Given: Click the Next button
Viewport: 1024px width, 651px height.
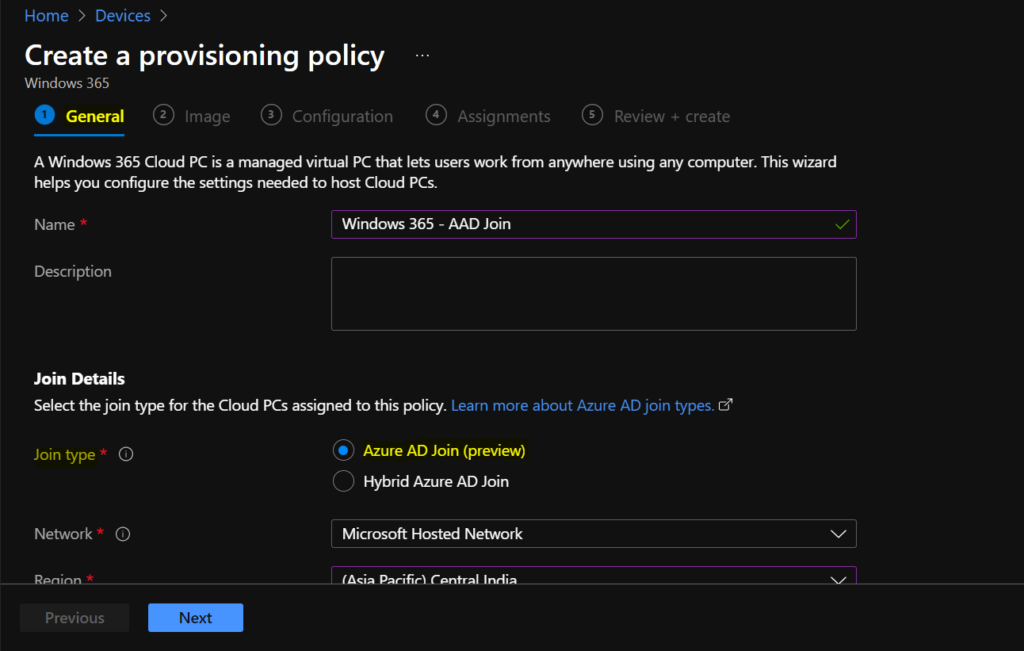Looking at the screenshot, I should [x=195, y=618].
